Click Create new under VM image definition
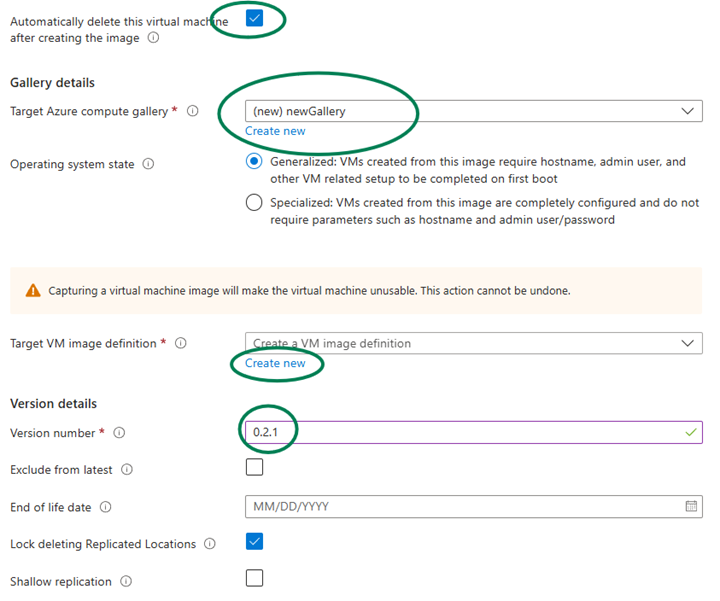This screenshot has width=720, height=601. tap(275, 363)
